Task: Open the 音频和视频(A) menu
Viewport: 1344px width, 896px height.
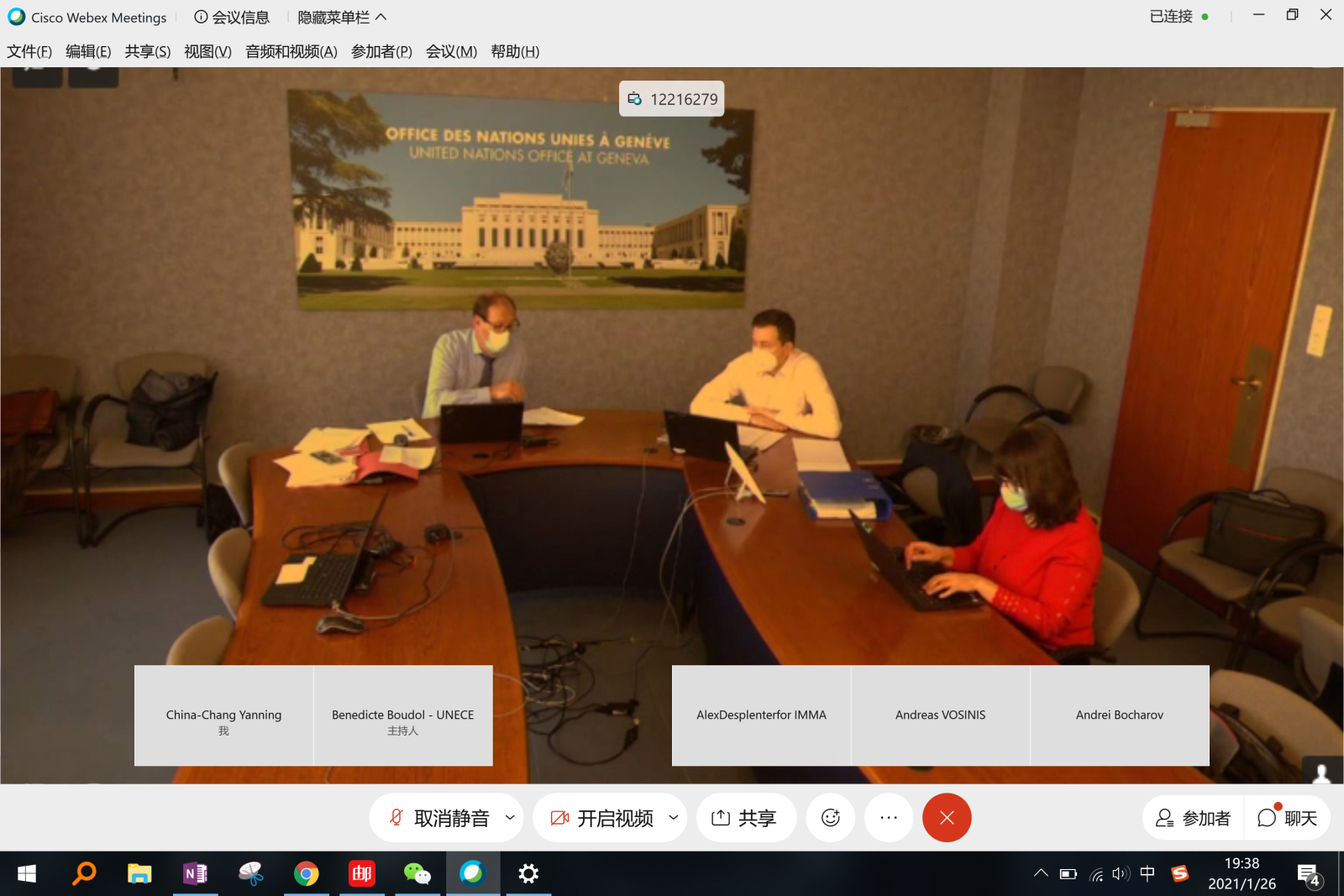Action: pos(291,51)
